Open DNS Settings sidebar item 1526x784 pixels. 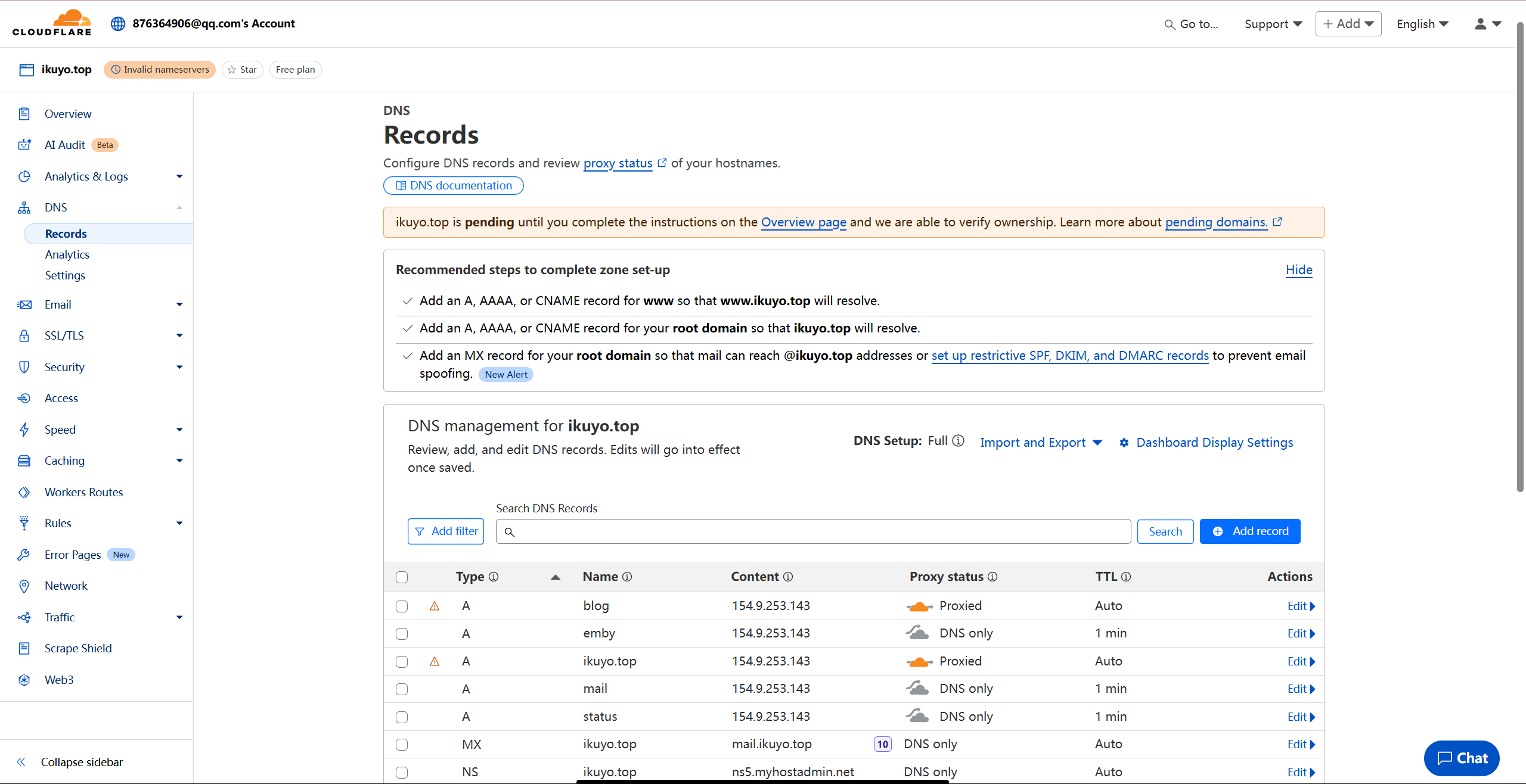click(65, 275)
